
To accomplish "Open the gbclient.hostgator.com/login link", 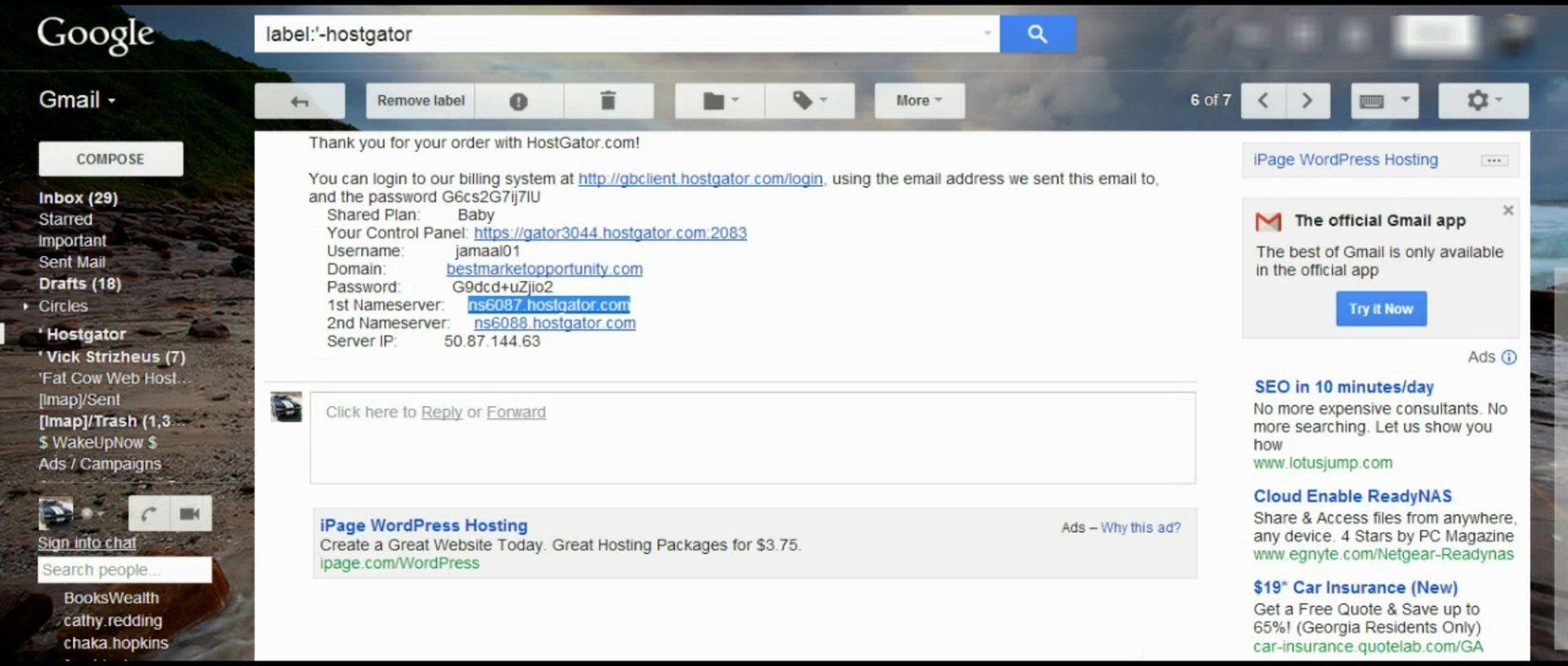I will point(701,179).
